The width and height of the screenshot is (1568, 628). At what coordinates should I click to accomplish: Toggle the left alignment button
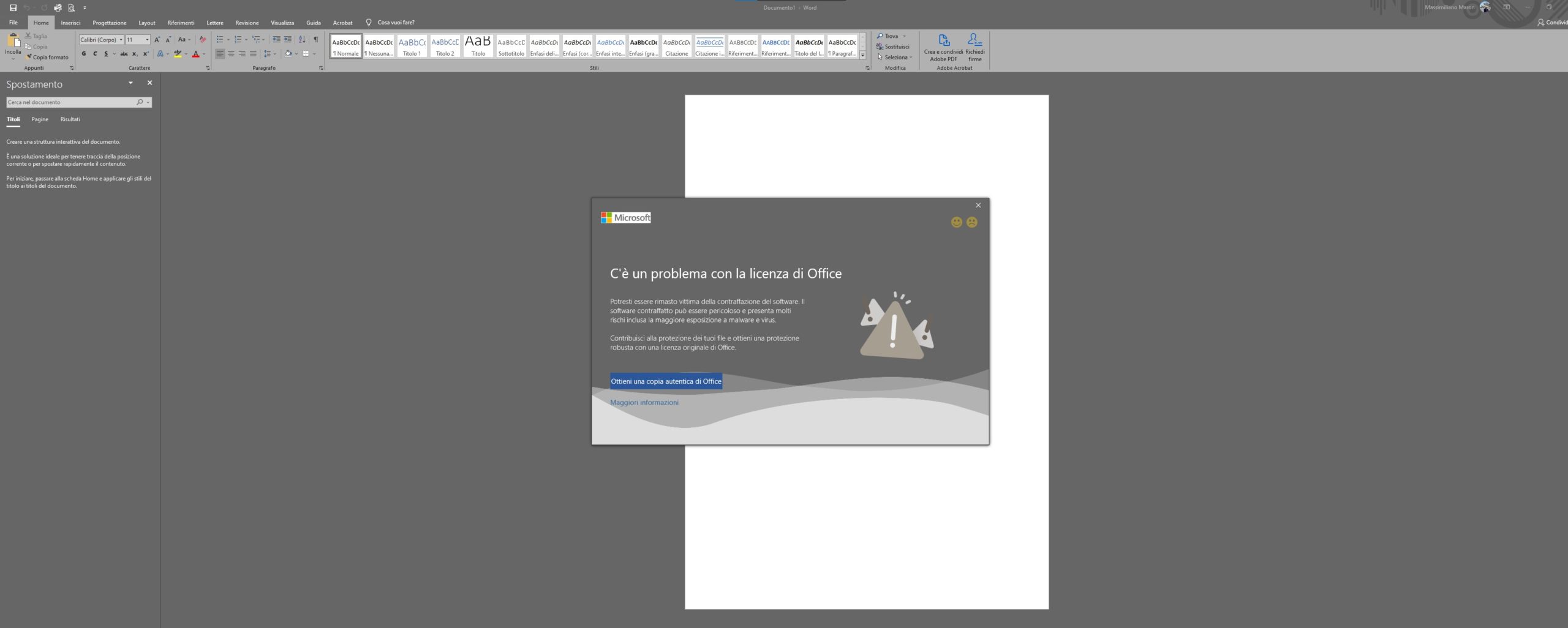[220, 54]
